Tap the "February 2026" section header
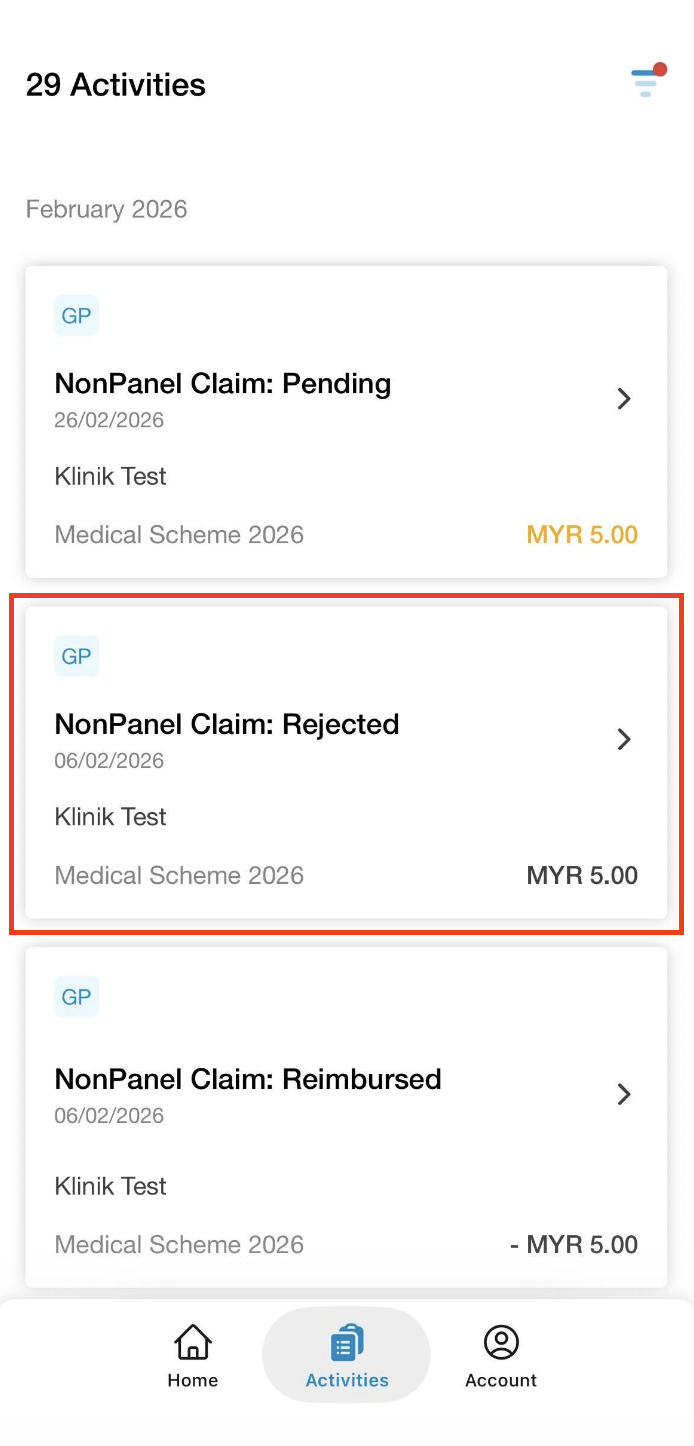The image size is (694, 1446). [107, 209]
